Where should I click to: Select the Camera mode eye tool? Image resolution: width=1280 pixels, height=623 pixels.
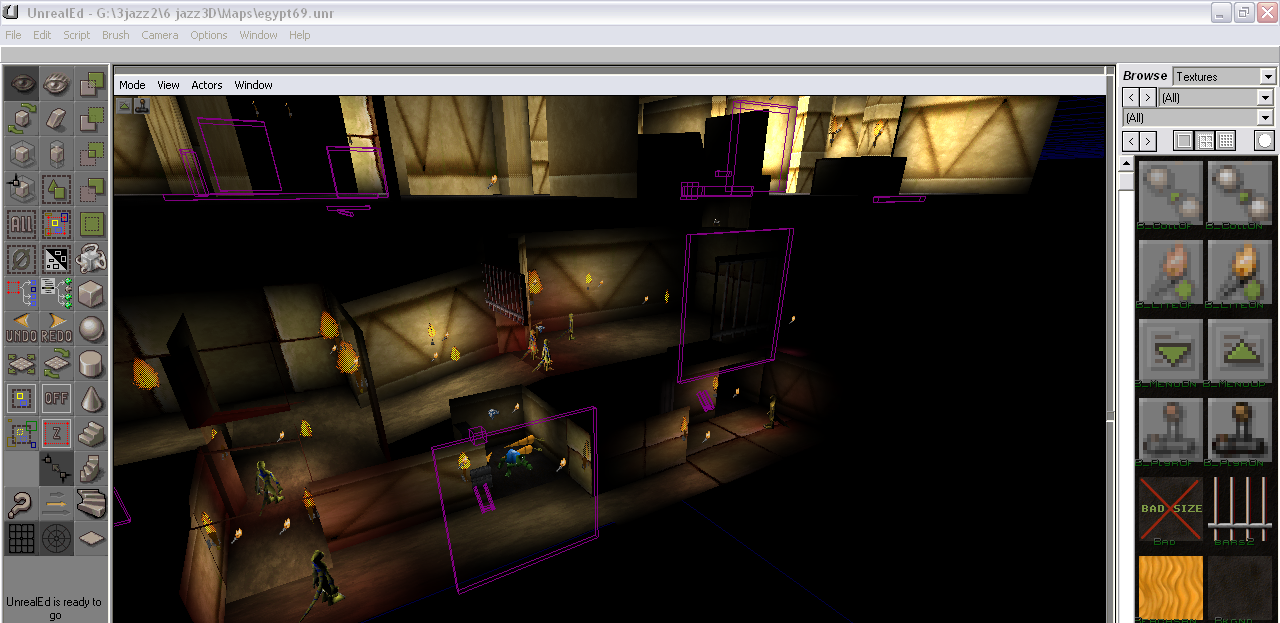point(21,84)
